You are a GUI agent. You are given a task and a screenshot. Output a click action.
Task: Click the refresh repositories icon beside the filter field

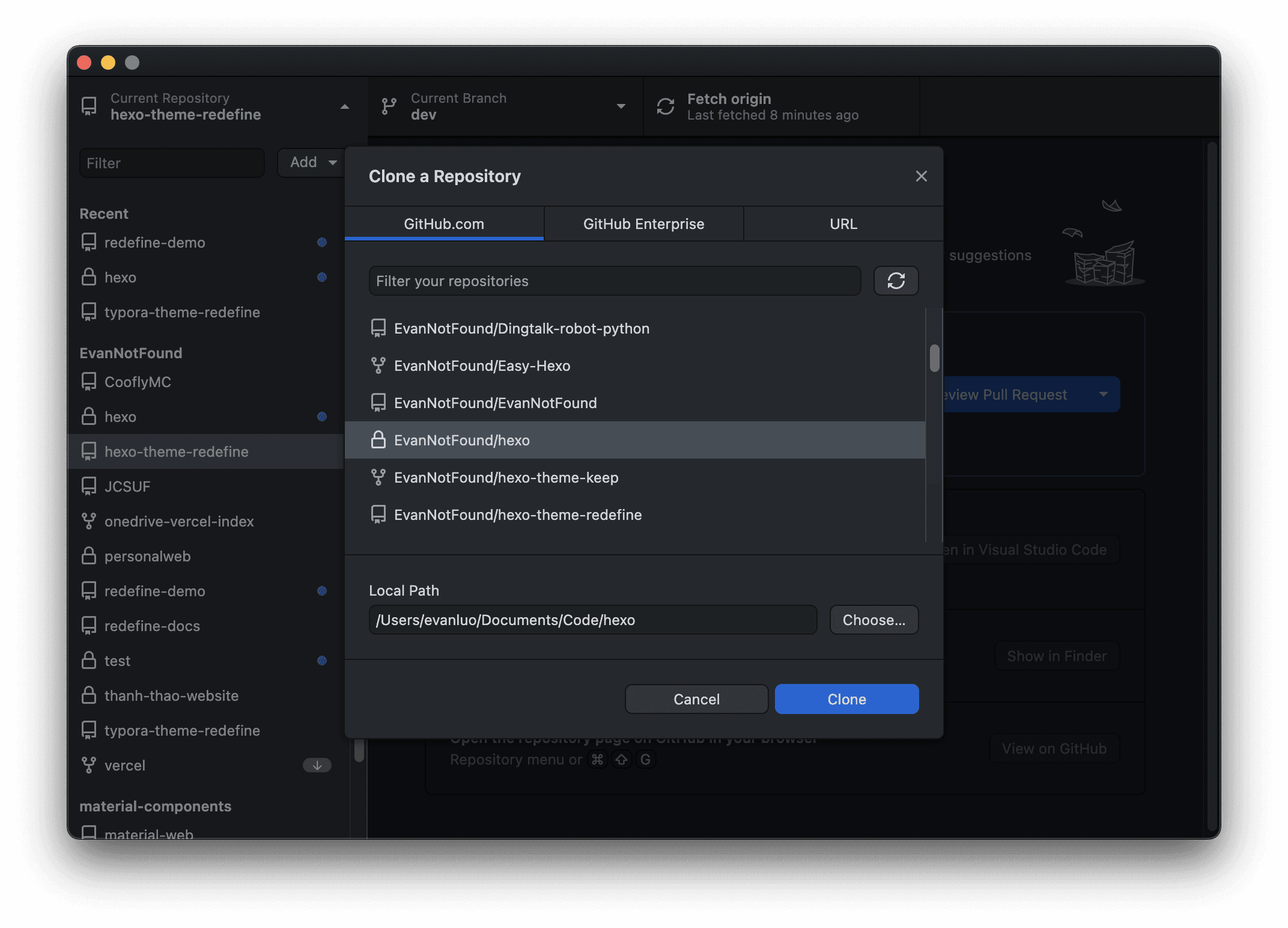(x=896, y=281)
